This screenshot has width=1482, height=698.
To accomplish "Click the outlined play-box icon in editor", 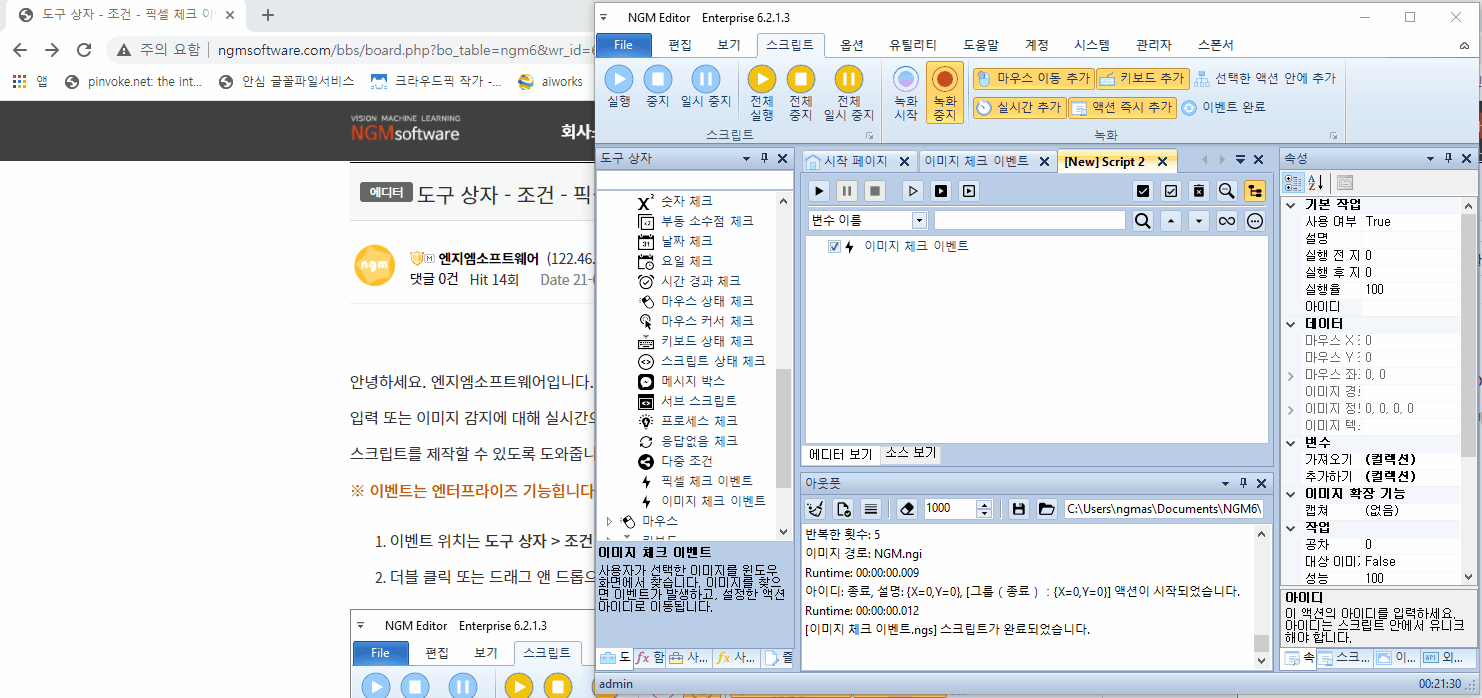I will [x=968, y=190].
